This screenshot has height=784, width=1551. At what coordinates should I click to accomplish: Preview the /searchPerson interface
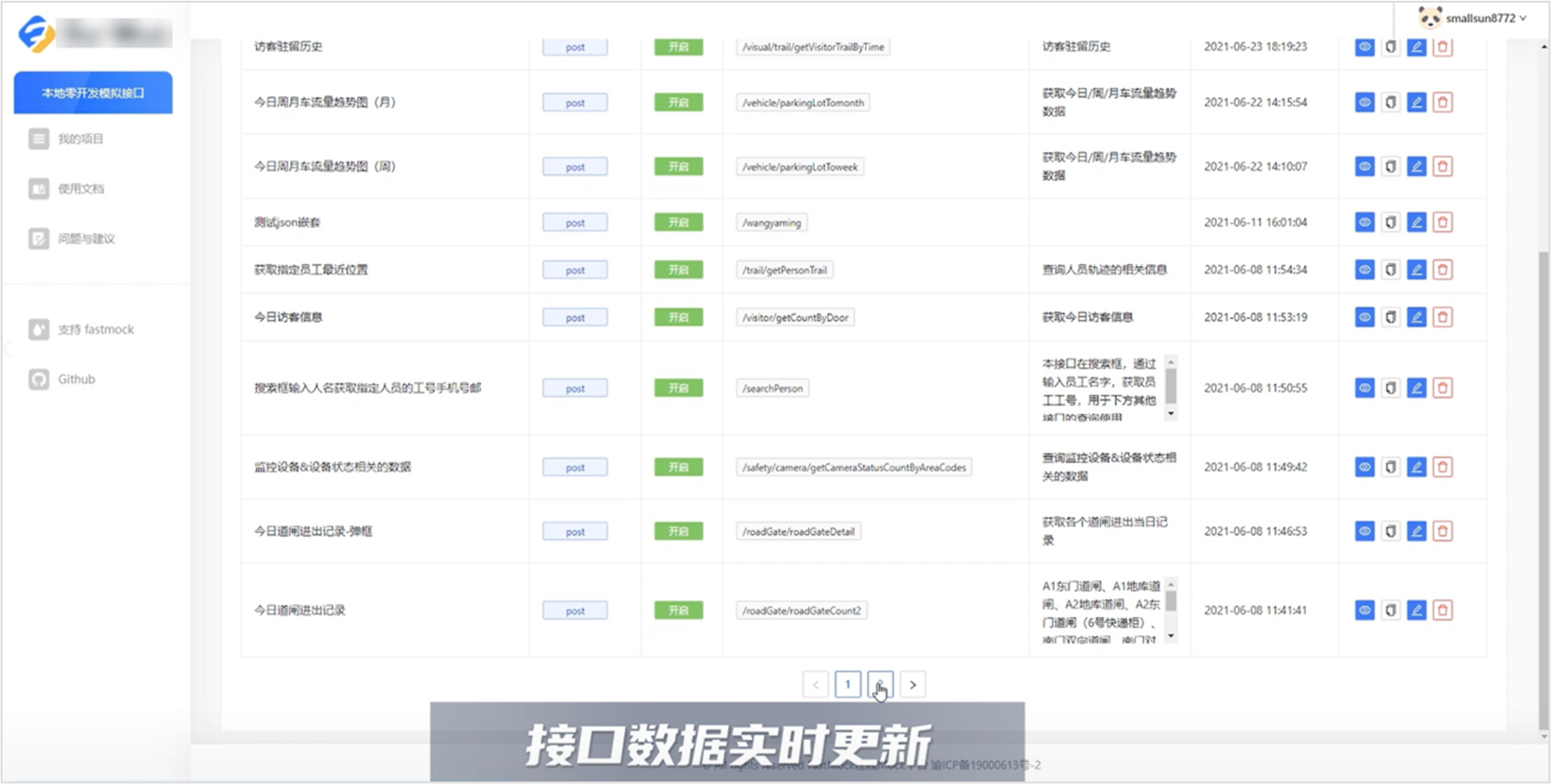pos(1364,388)
